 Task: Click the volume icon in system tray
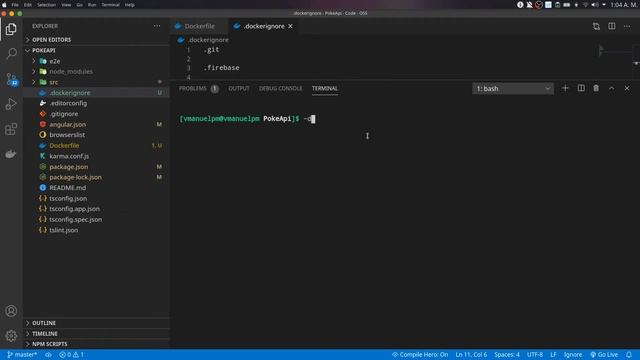tap(595, 5)
